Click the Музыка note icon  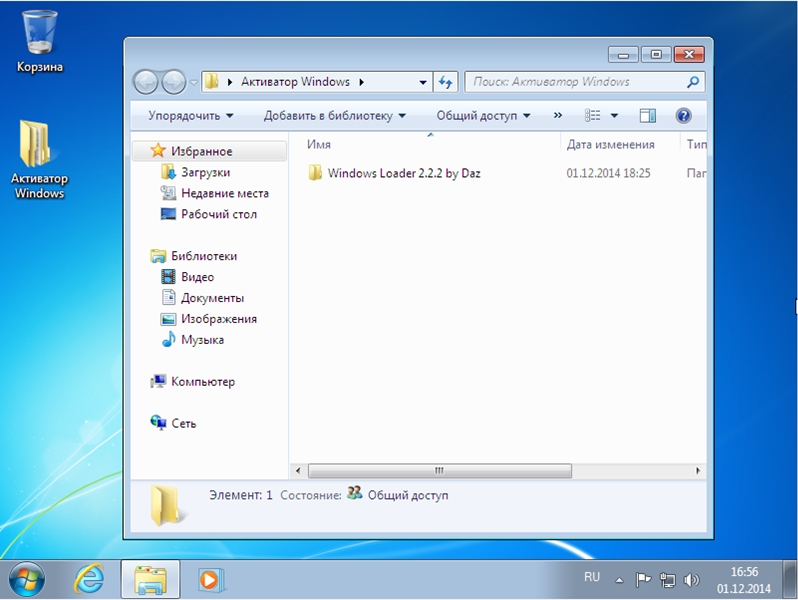pos(168,339)
